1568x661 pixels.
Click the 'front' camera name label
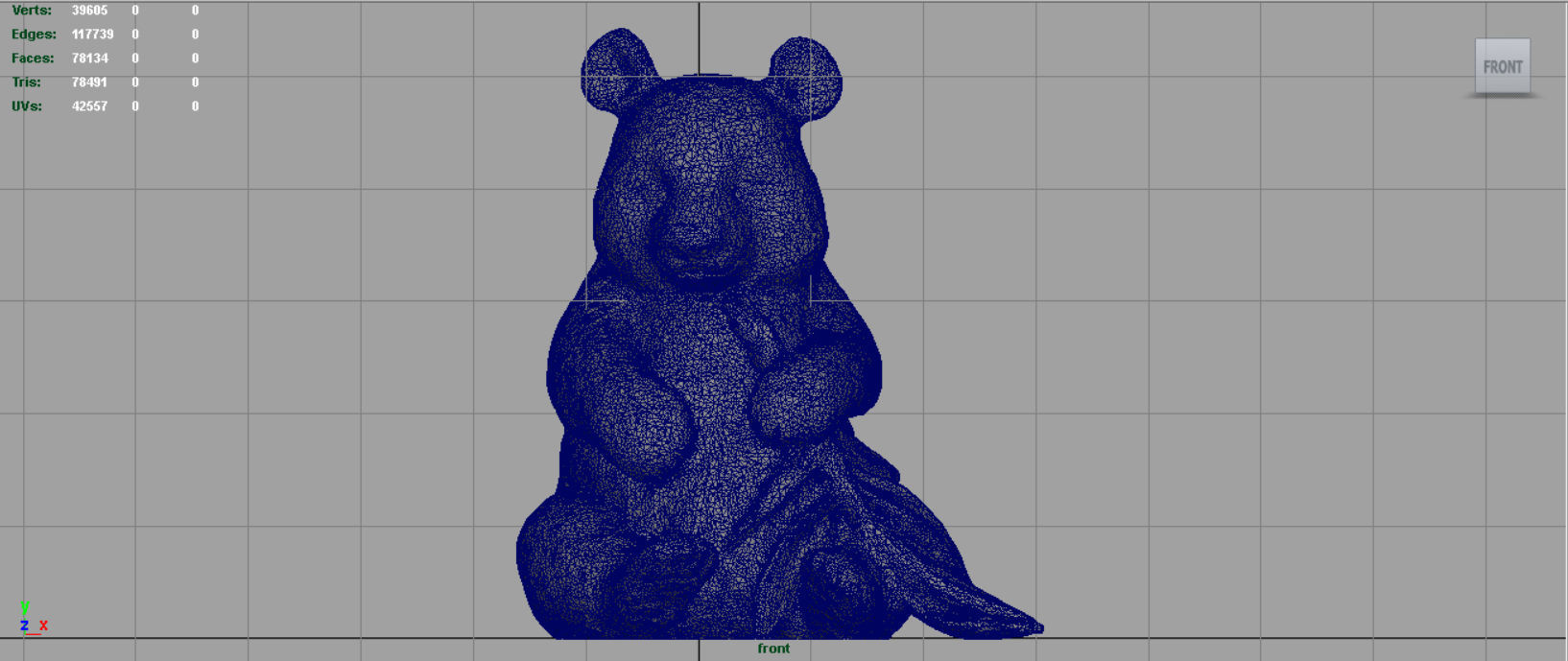point(773,649)
